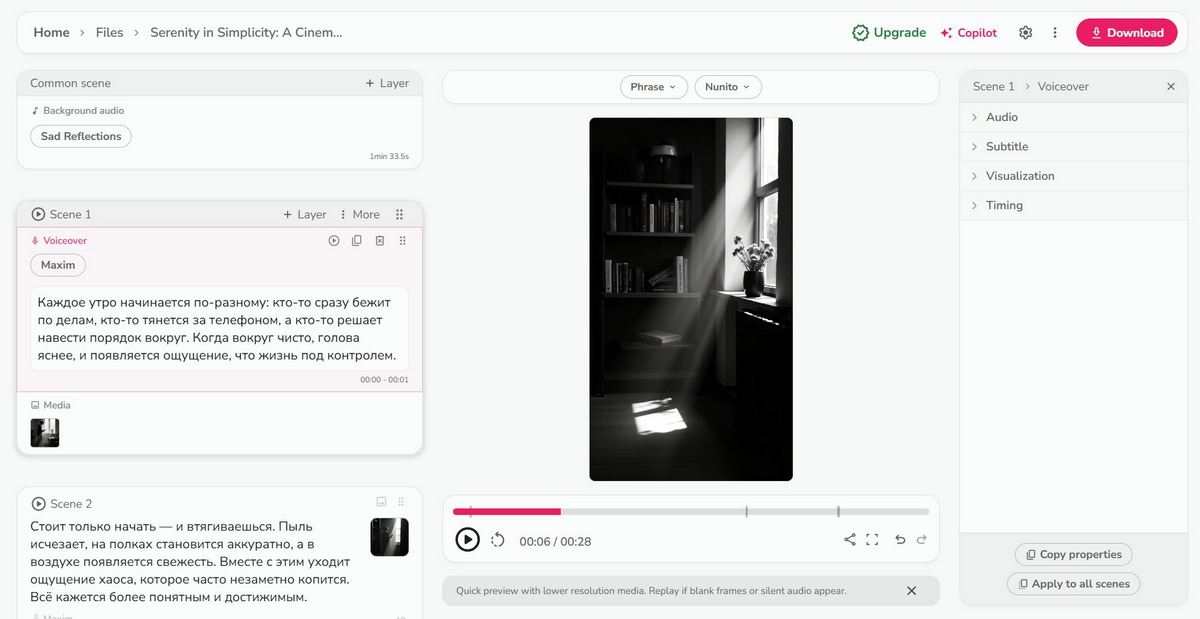The image size is (1200, 619).
Task: Expand the Audio section
Action: [1001, 117]
